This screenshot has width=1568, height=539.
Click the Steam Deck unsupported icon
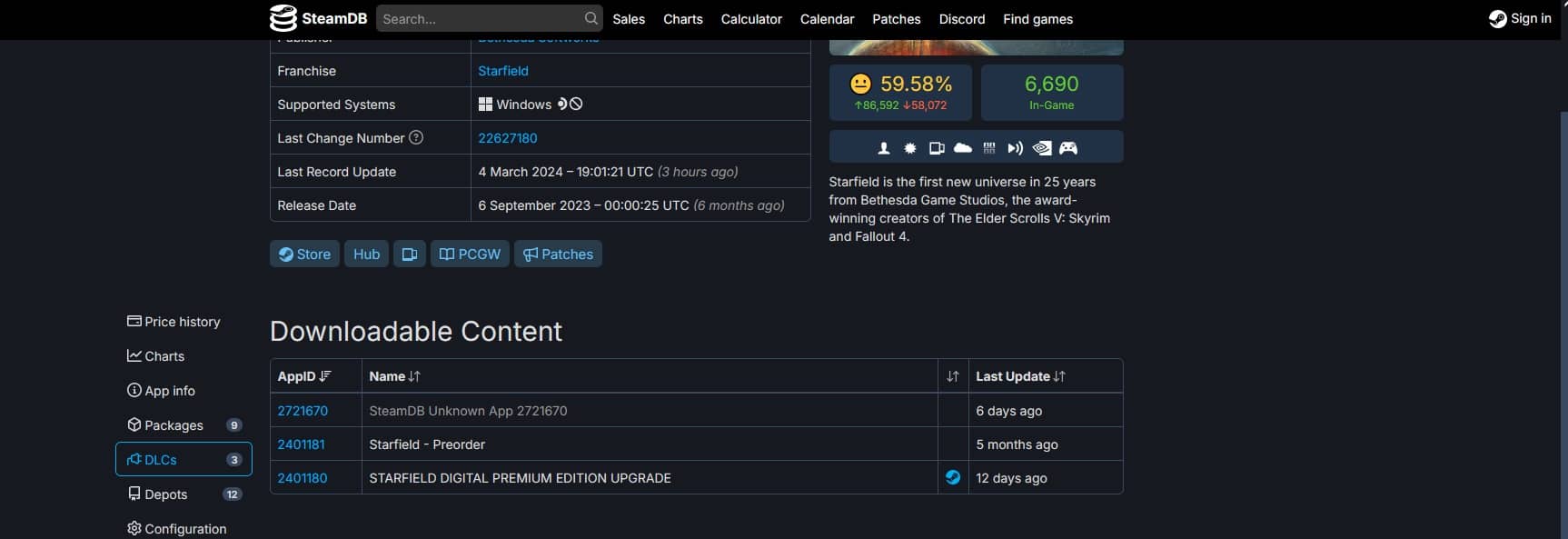570,104
